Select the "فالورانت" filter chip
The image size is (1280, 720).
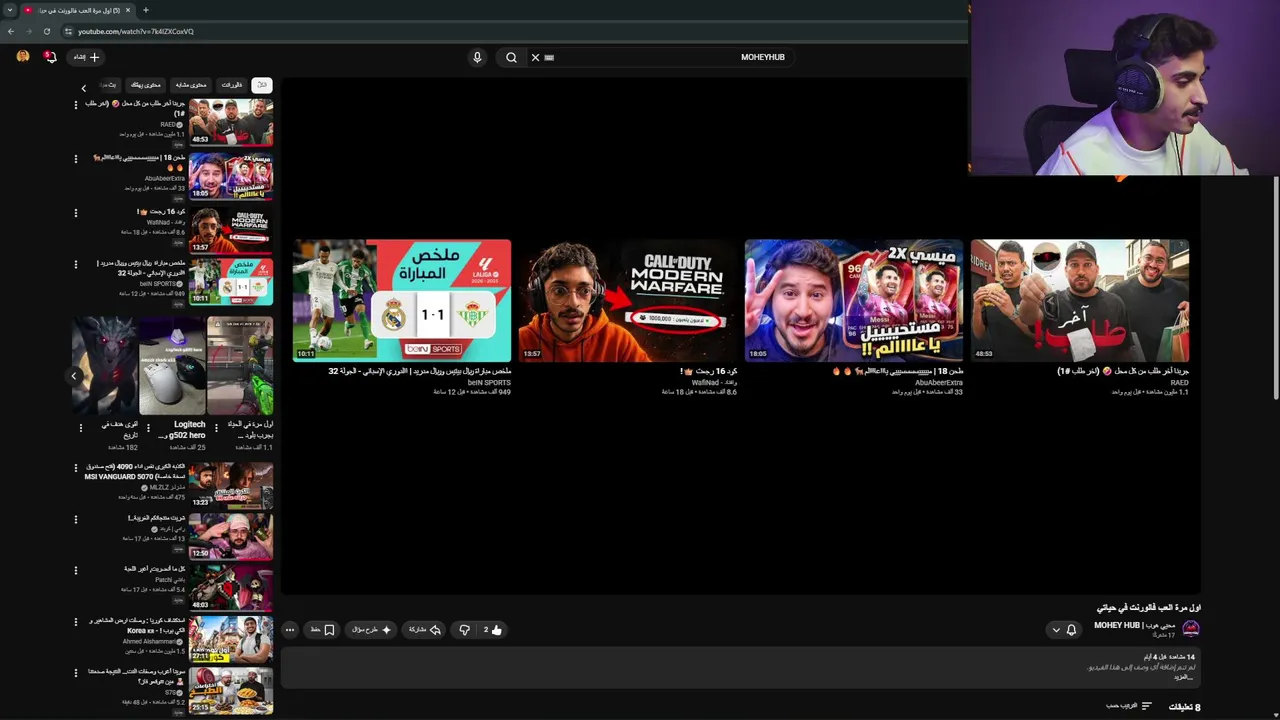pyautogui.click(x=231, y=85)
